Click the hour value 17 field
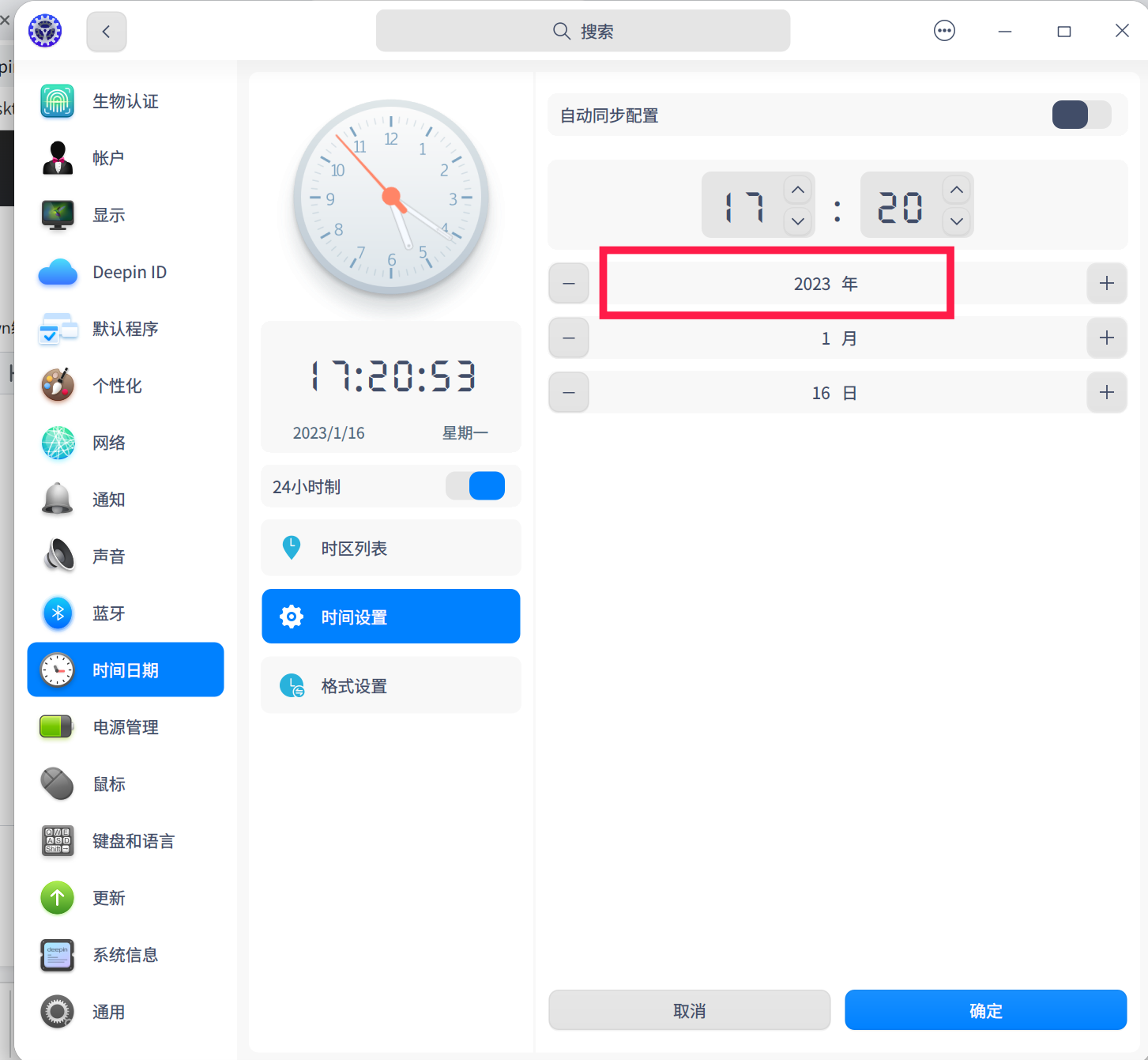This screenshot has width=1148, height=1060. (743, 206)
